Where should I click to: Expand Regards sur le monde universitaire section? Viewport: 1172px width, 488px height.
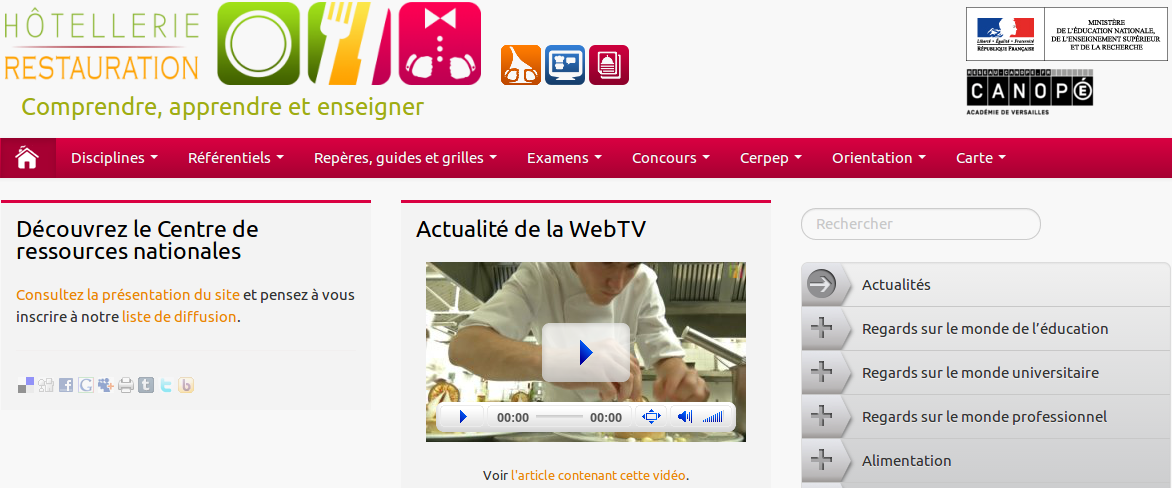click(x=986, y=372)
